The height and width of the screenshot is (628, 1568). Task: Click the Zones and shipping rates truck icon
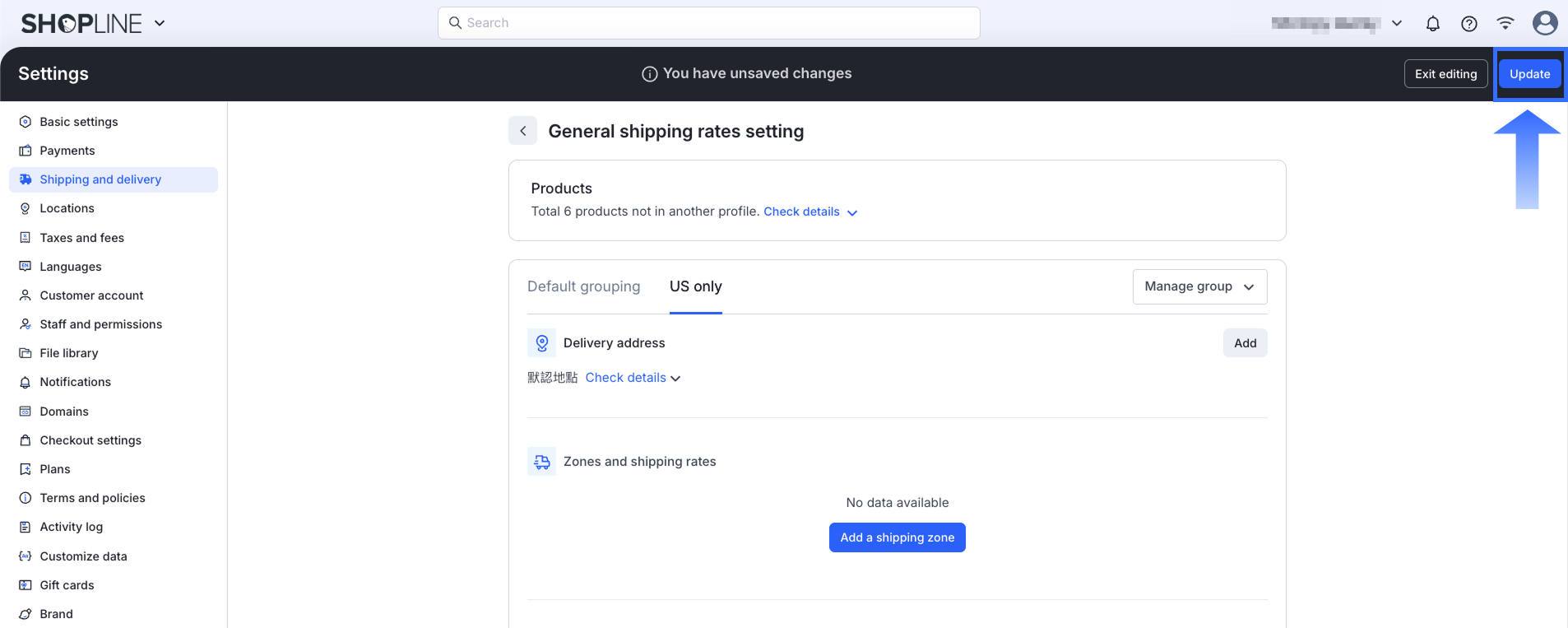pos(541,462)
